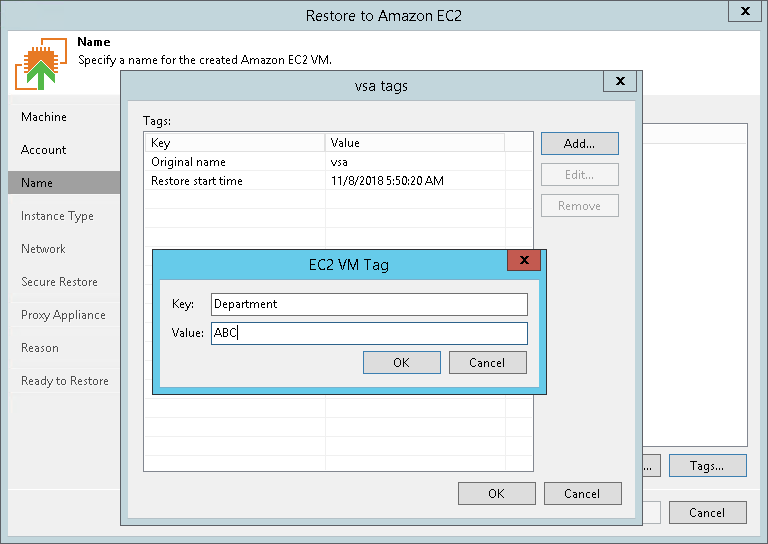Confirm the tag with the EC2 VM Tag dialog's OK button

[x=401, y=362]
